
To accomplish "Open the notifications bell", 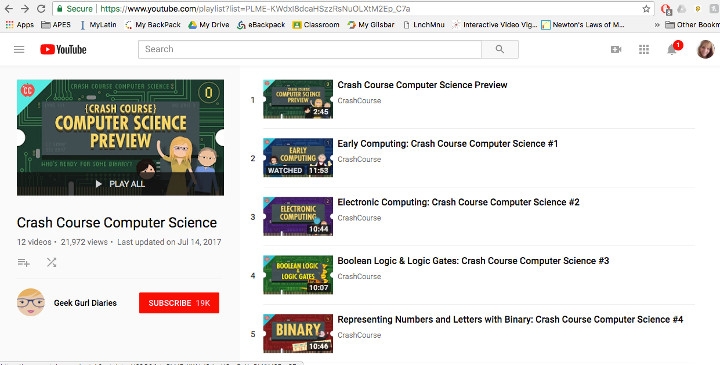I will (x=672, y=50).
